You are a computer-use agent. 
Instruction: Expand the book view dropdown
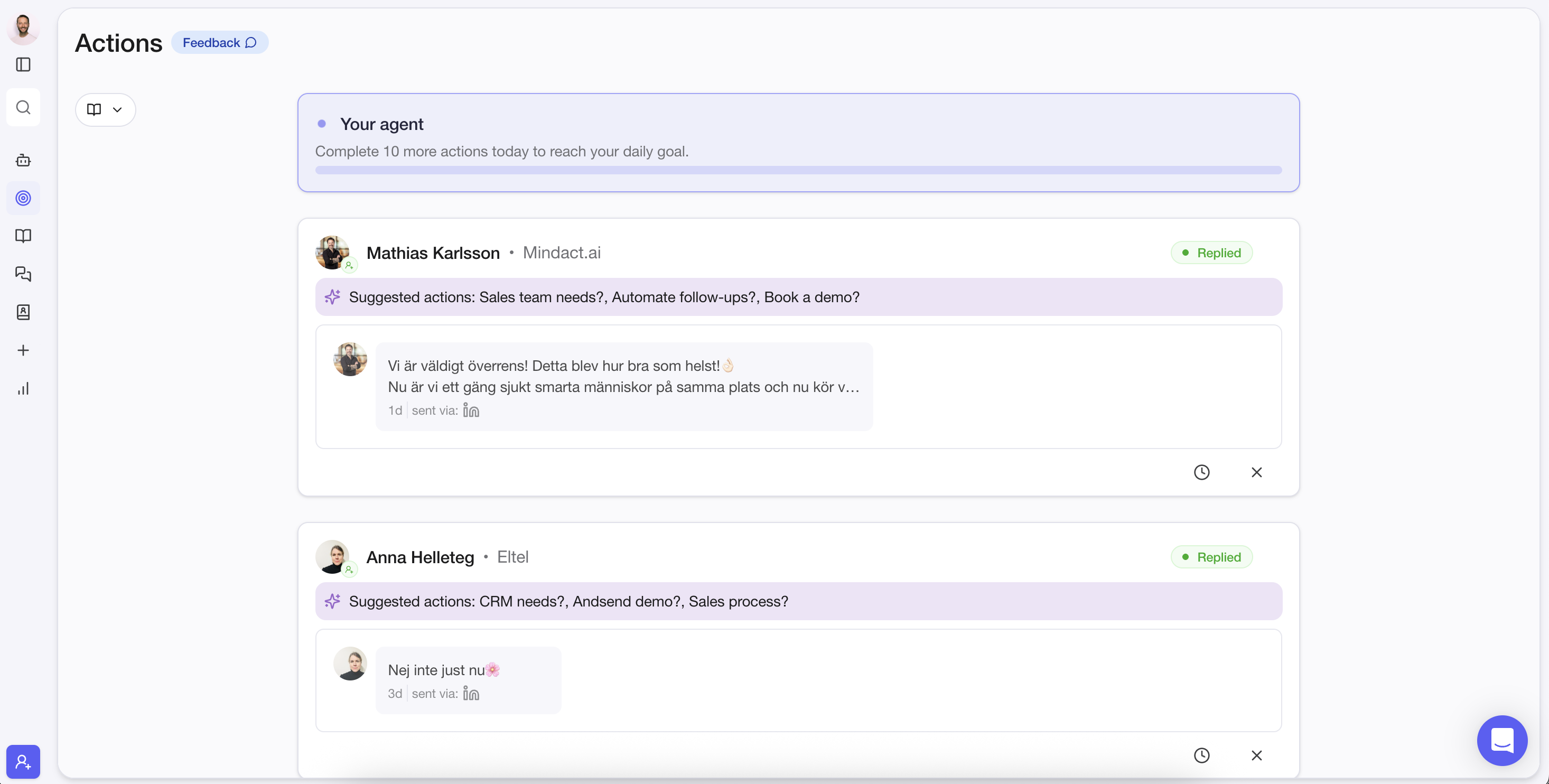tap(105, 109)
